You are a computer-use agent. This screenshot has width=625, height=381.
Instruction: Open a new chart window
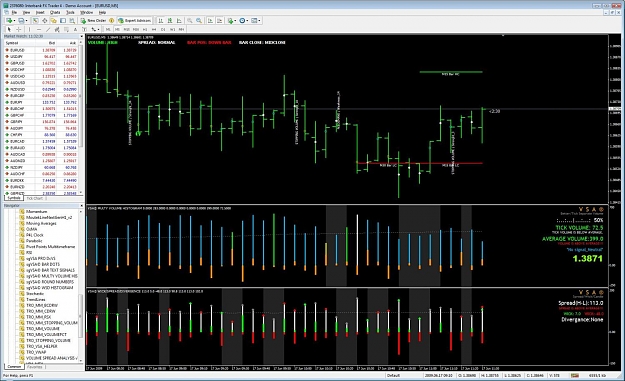pyautogui.click(x=8, y=20)
